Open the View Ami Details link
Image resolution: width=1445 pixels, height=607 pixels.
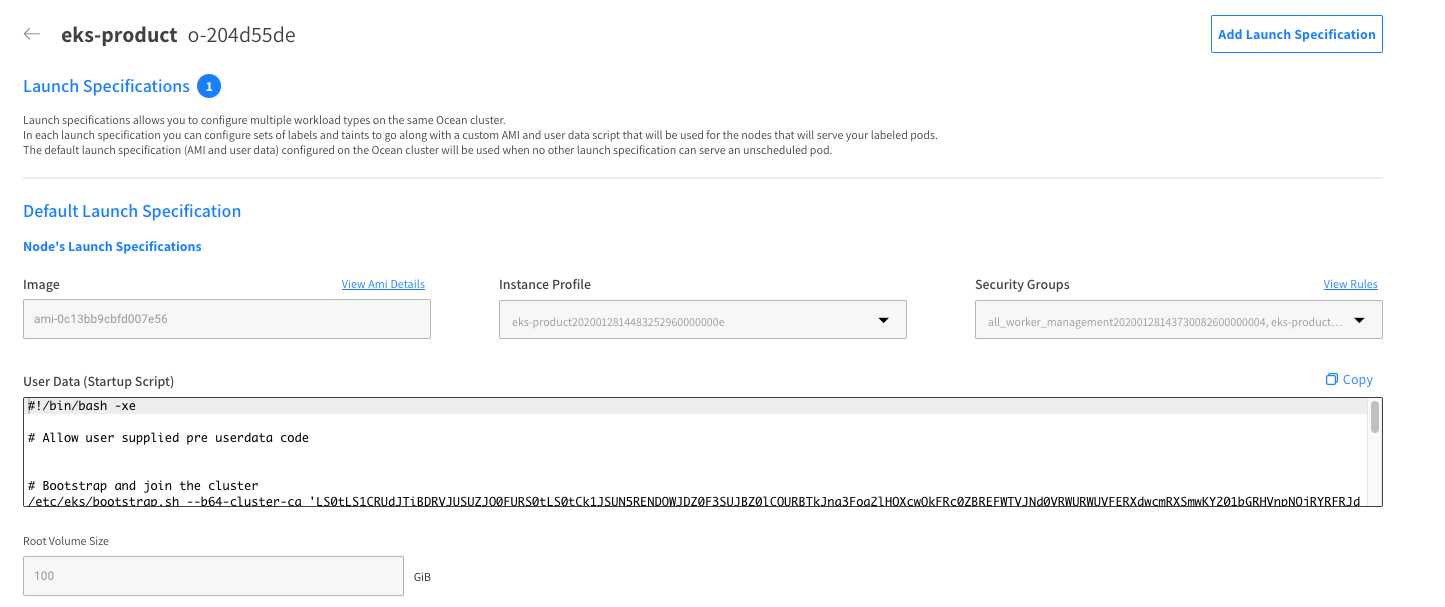click(383, 285)
